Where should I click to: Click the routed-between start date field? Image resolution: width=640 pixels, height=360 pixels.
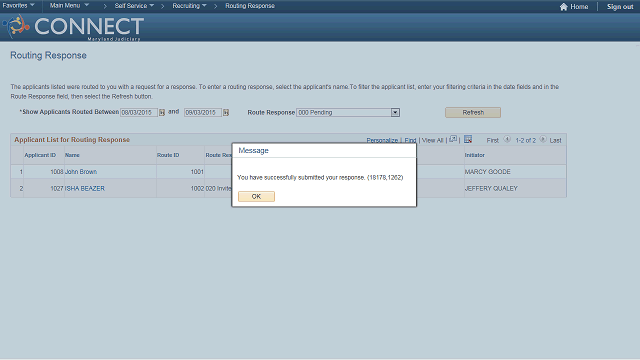coord(139,112)
